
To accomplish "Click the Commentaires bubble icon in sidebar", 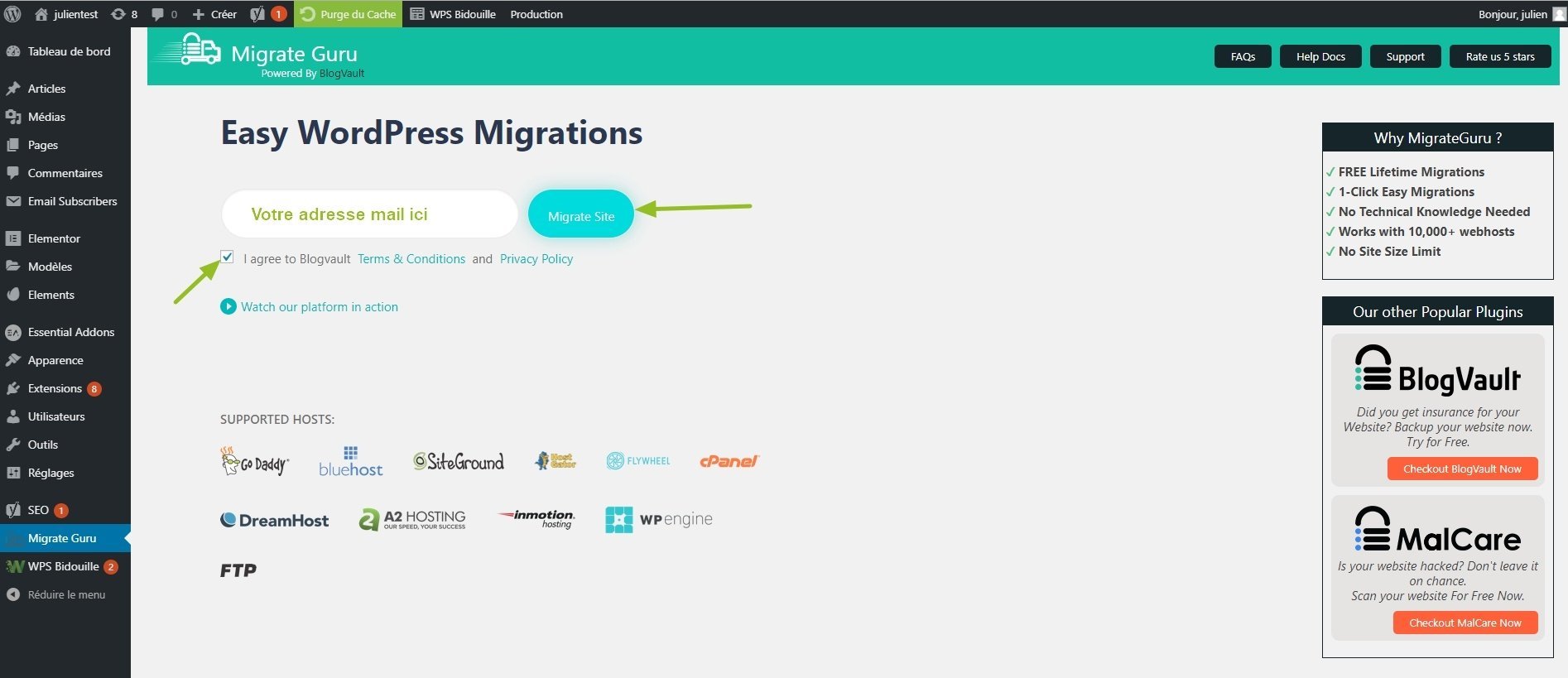I will 13,173.
